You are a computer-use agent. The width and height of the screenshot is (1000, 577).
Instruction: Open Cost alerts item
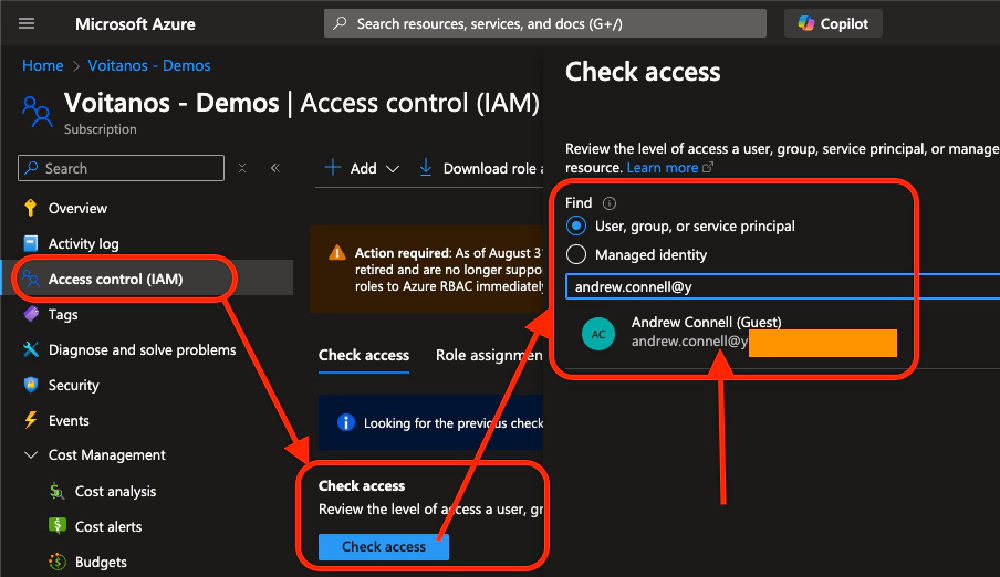tap(108, 527)
